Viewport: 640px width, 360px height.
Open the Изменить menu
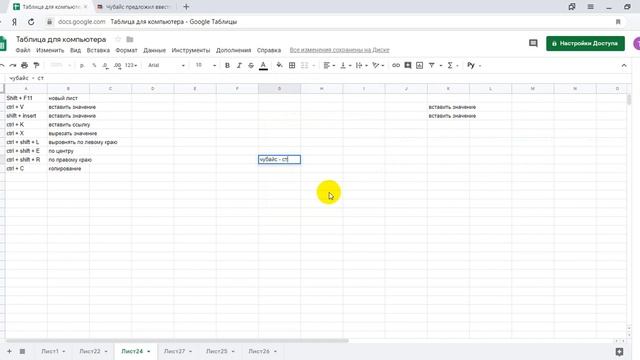pyautogui.click(x=50, y=50)
